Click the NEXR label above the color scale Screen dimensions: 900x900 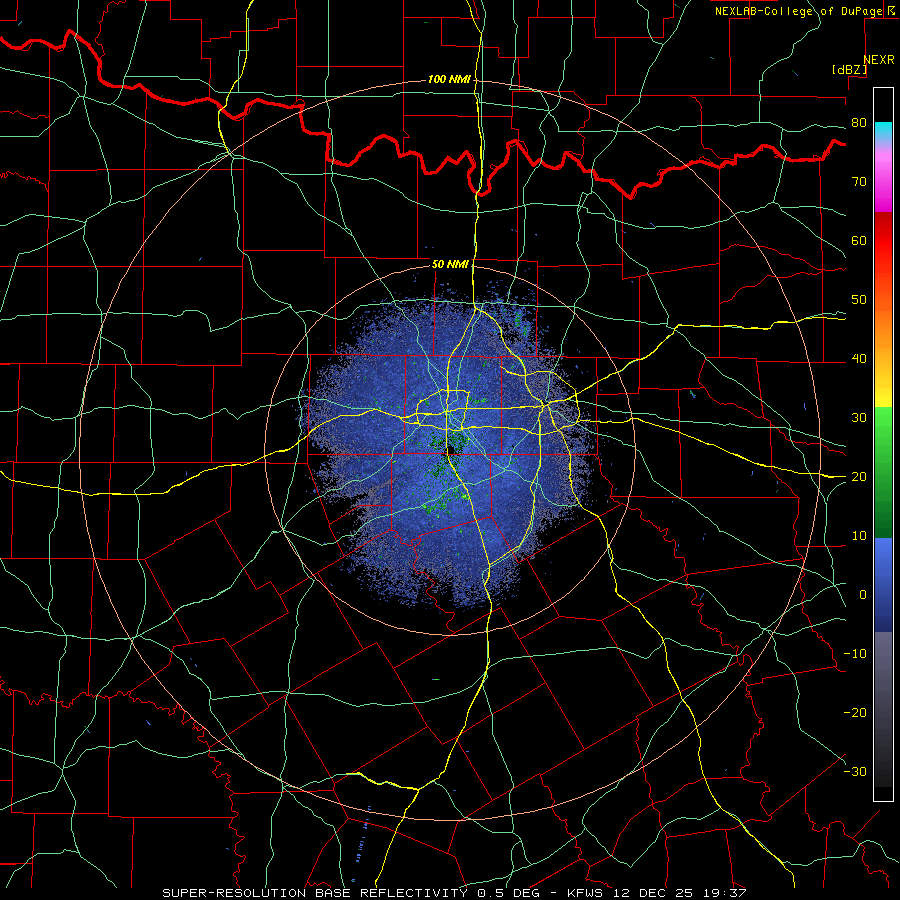pyautogui.click(x=878, y=60)
